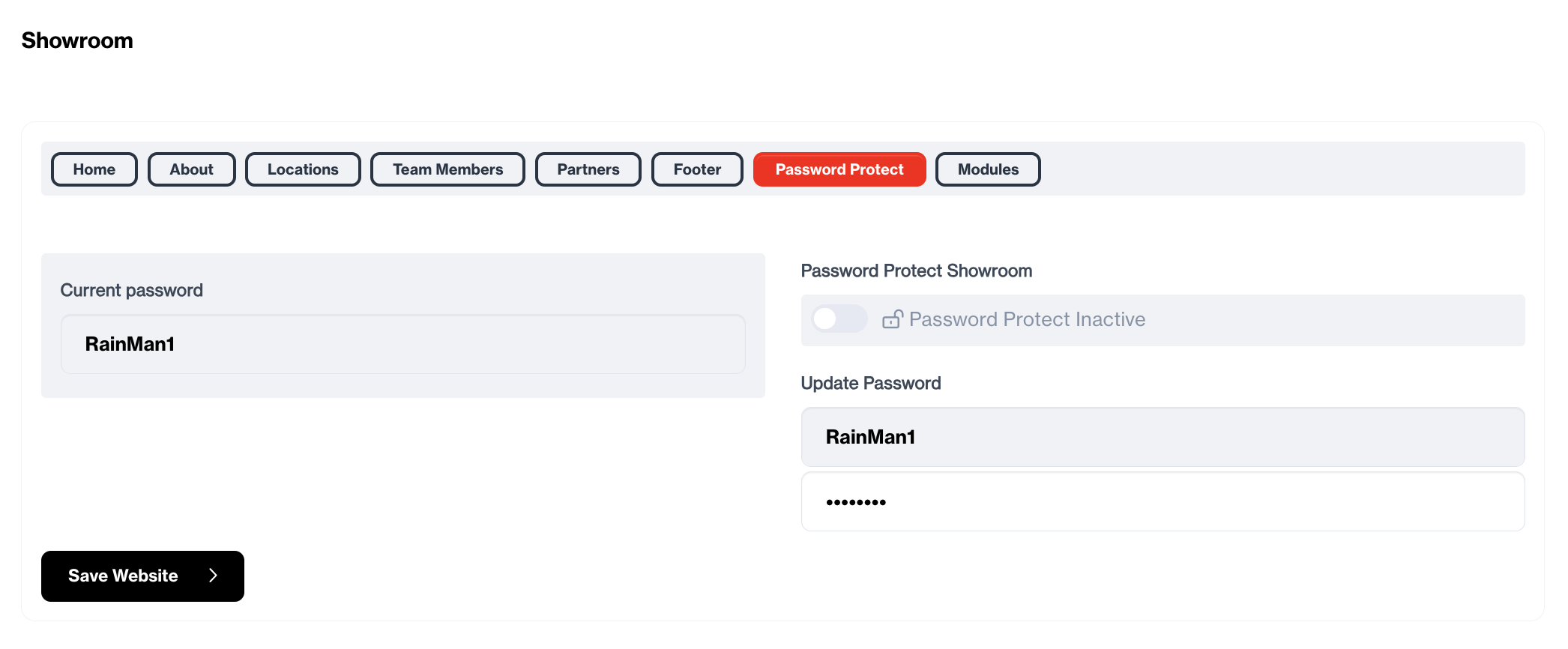Switch to the Locations tab
Screen dimensions: 1568x649
click(303, 169)
